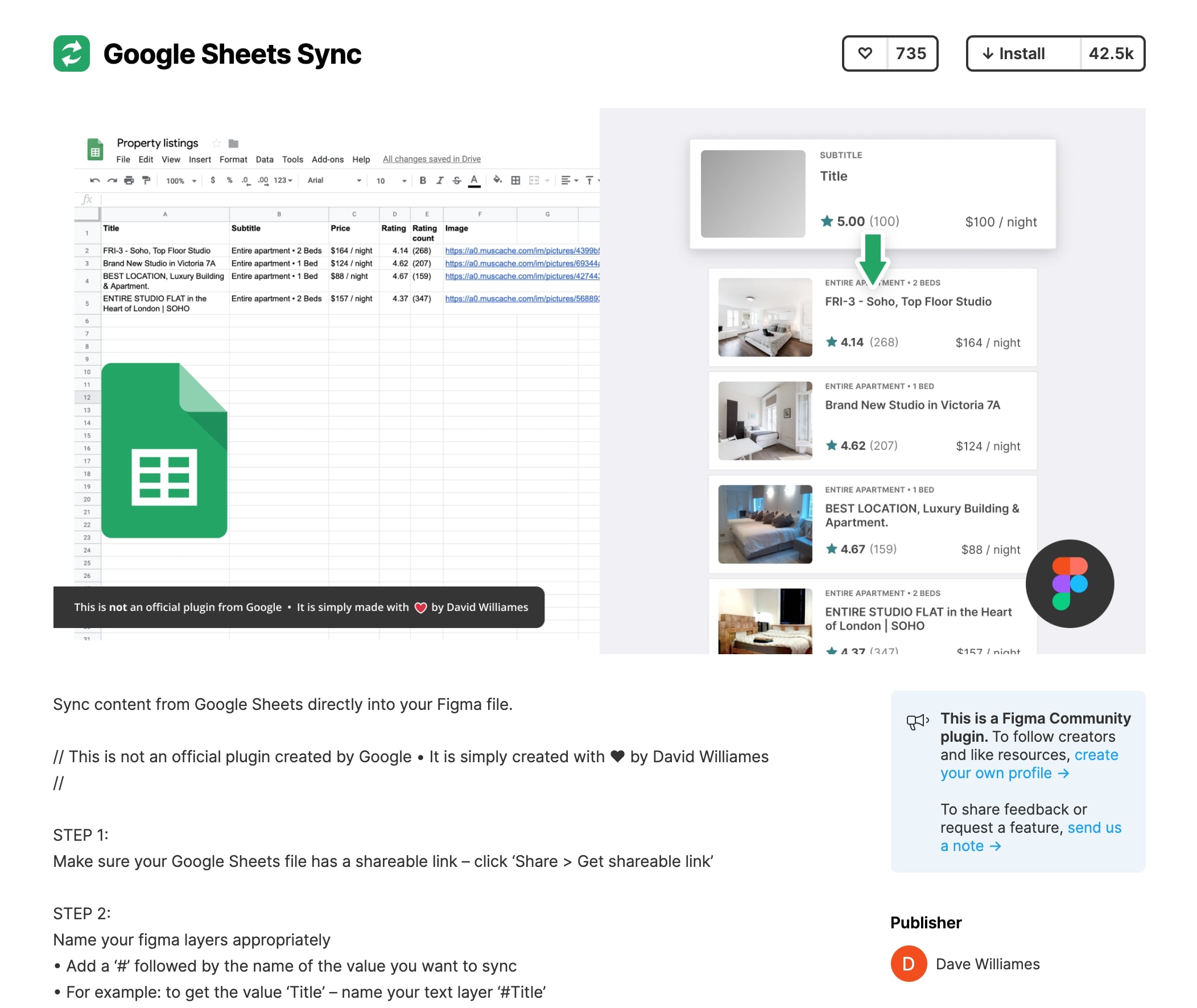Follow the 'create your own profile' link
This screenshot has width=1197, height=1008.
pyautogui.click(x=1029, y=764)
